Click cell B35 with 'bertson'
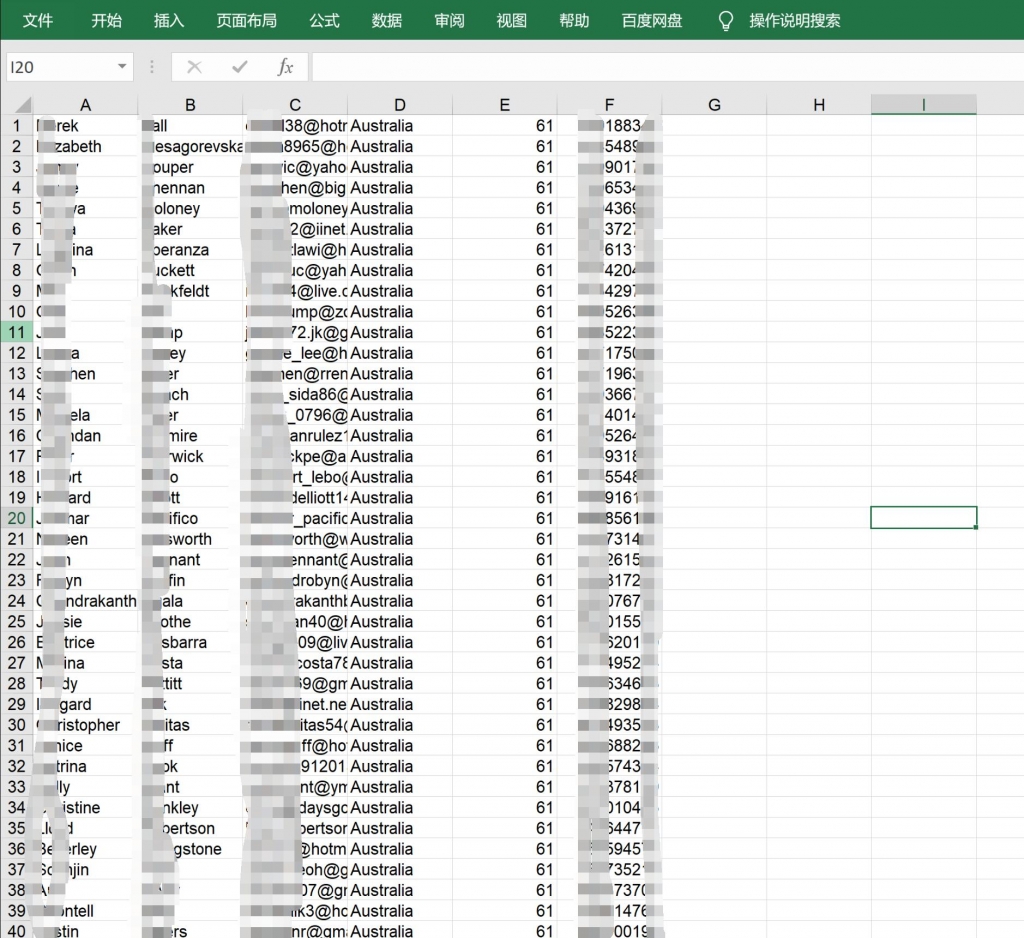 [190, 828]
